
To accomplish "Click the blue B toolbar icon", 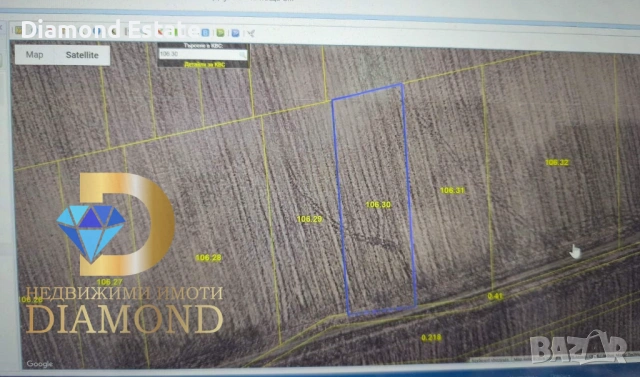I will click(x=205, y=33).
